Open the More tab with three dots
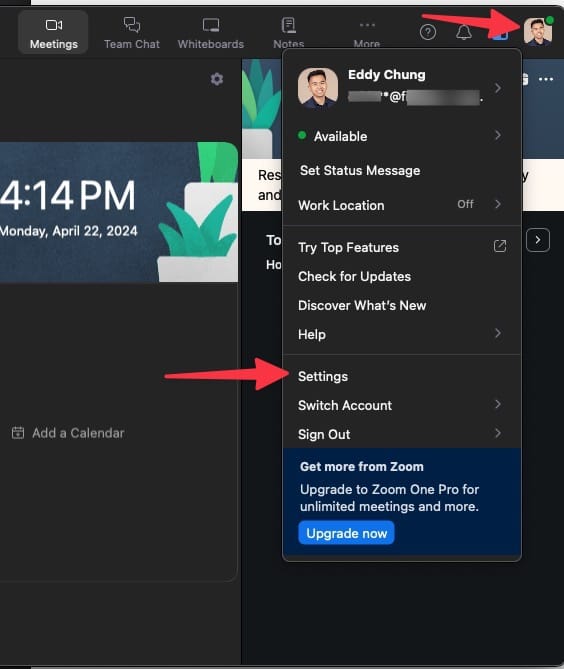564x669 pixels. [367, 32]
